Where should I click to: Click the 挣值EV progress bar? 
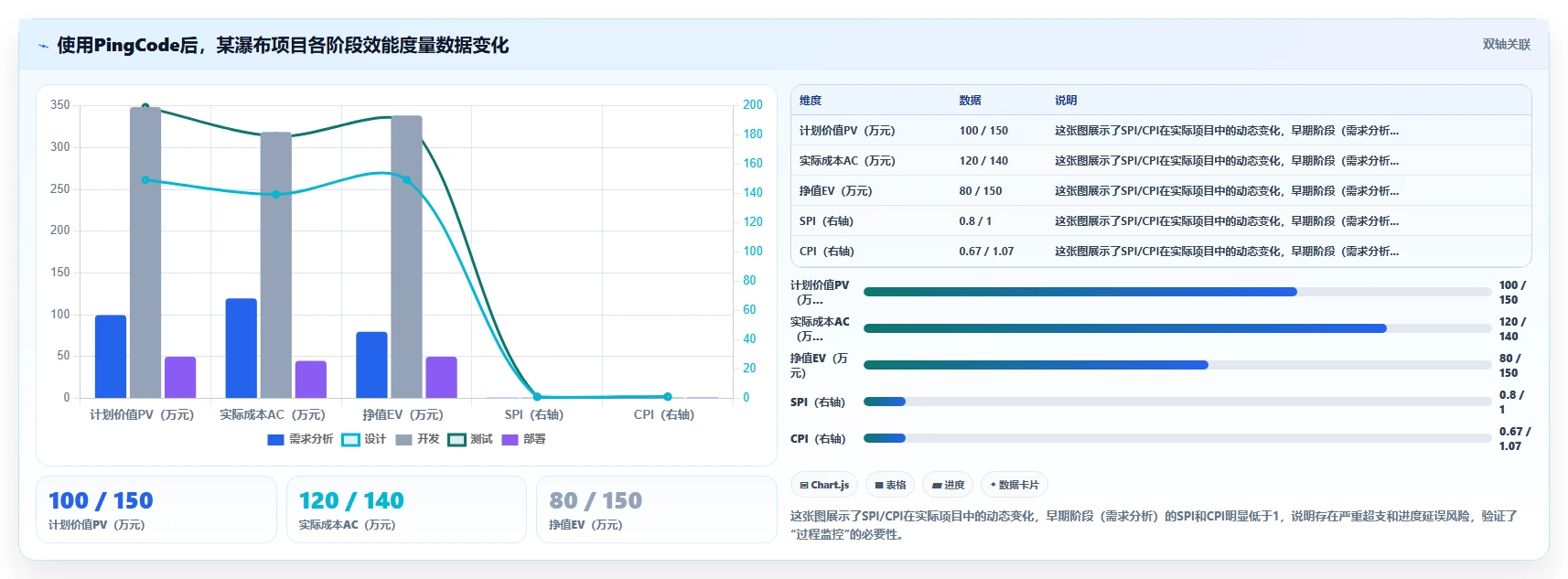coord(1177,365)
